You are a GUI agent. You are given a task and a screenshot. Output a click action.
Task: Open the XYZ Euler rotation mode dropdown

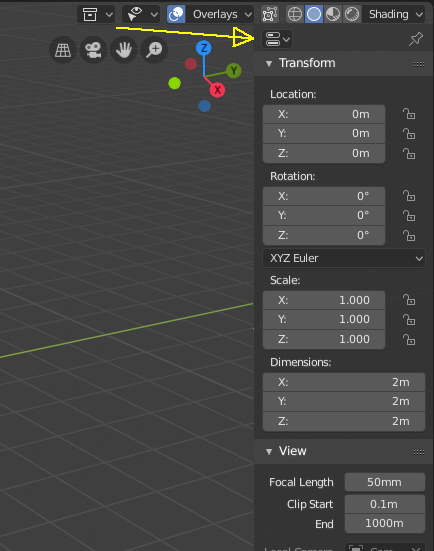344,258
